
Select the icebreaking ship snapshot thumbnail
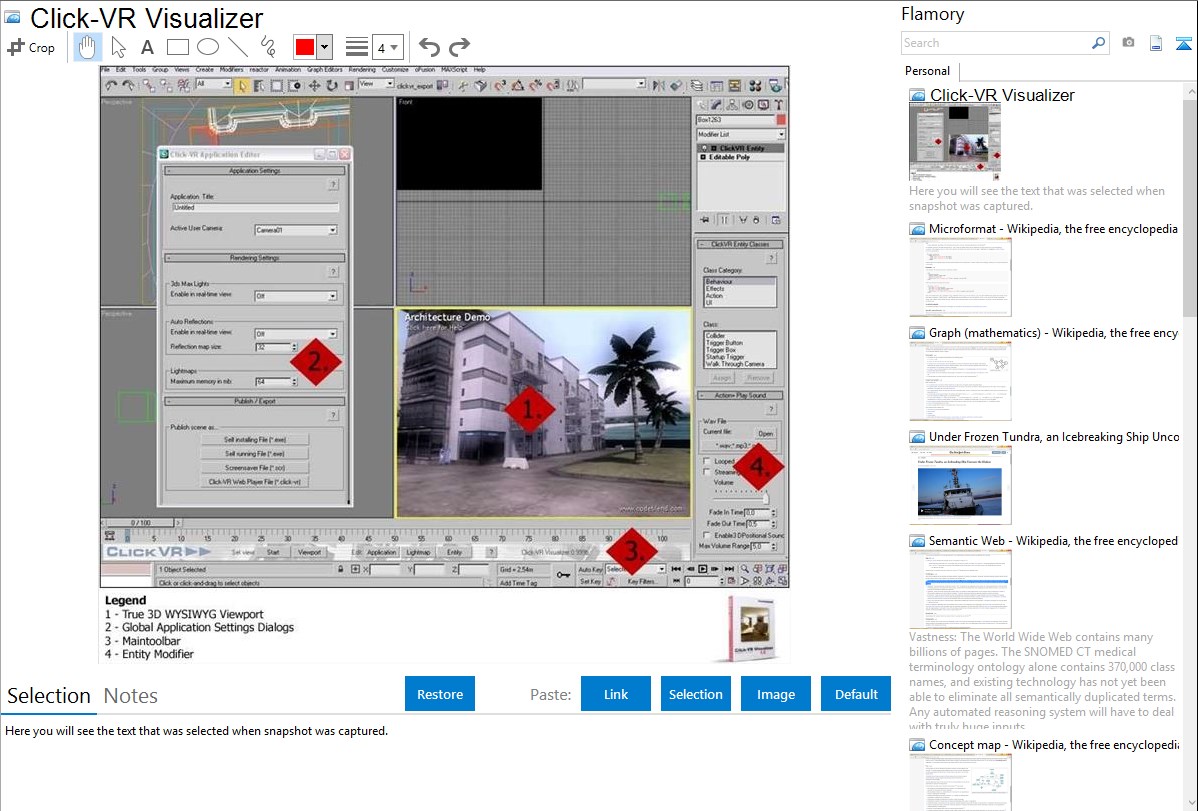(960, 485)
